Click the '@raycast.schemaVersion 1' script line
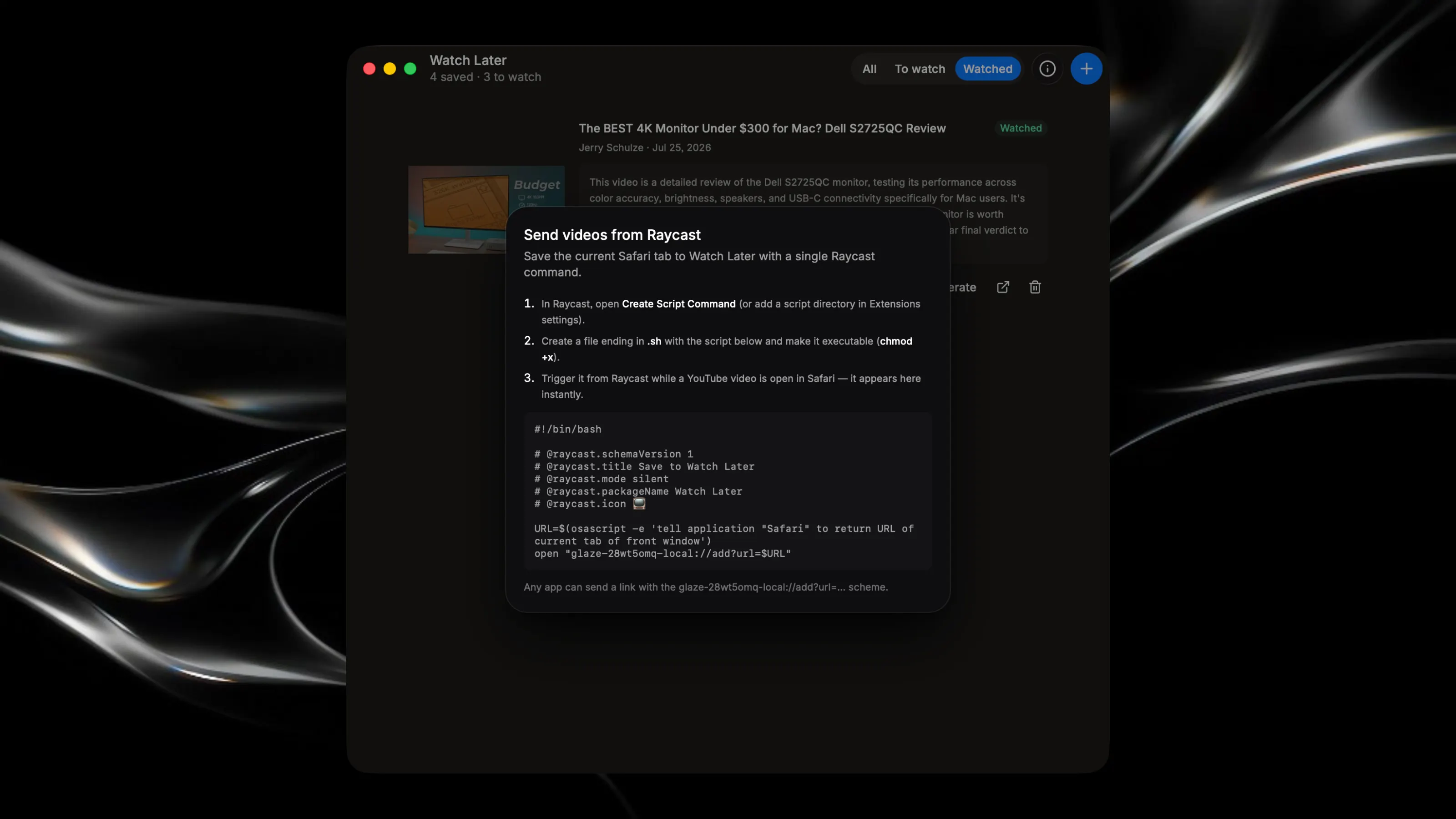This screenshot has height=819, width=1456. pyautogui.click(x=614, y=455)
